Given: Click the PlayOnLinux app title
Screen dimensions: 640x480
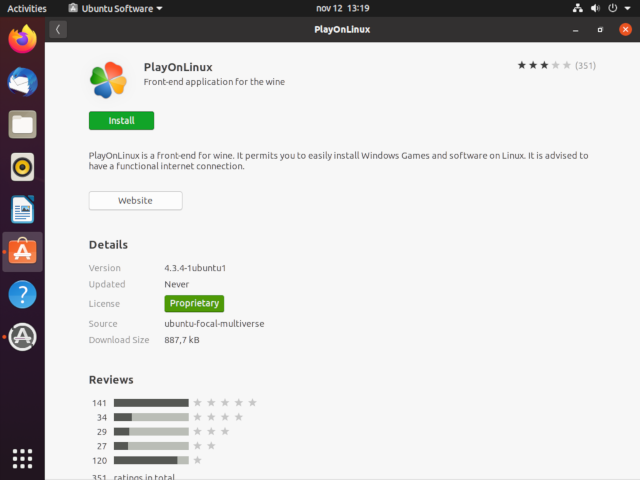Looking at the screenshot, I should point(178,67).
